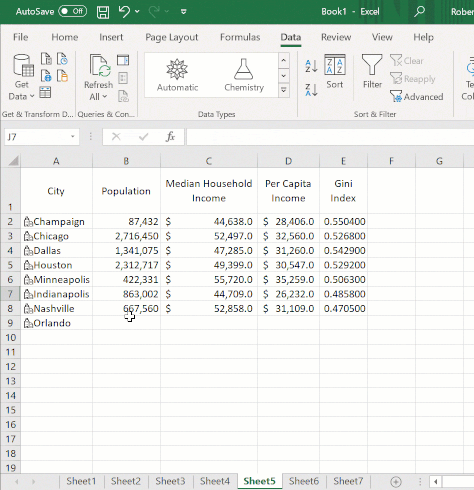Image resolution: width=474 pixels, height=490 pixels.
Task: Select the Chemistry data type
Action: 244,75
